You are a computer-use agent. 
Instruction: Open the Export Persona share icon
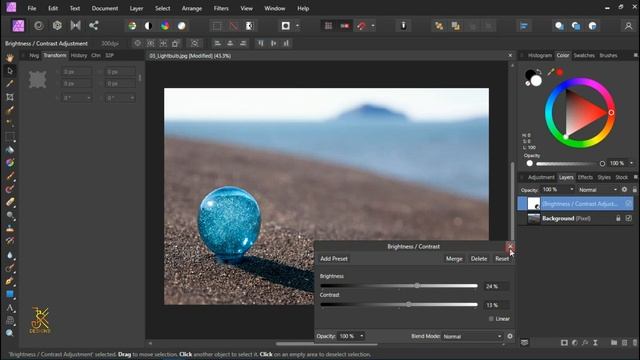pyautogui.click(x=93, y=26)
